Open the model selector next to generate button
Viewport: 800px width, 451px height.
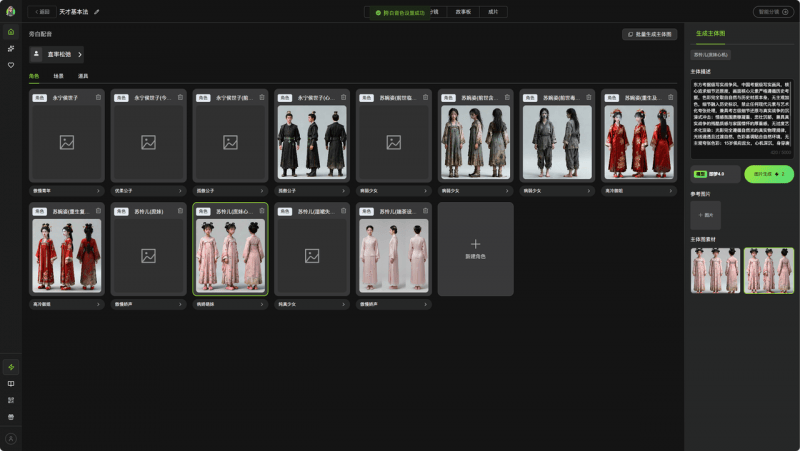coord(714,174)
